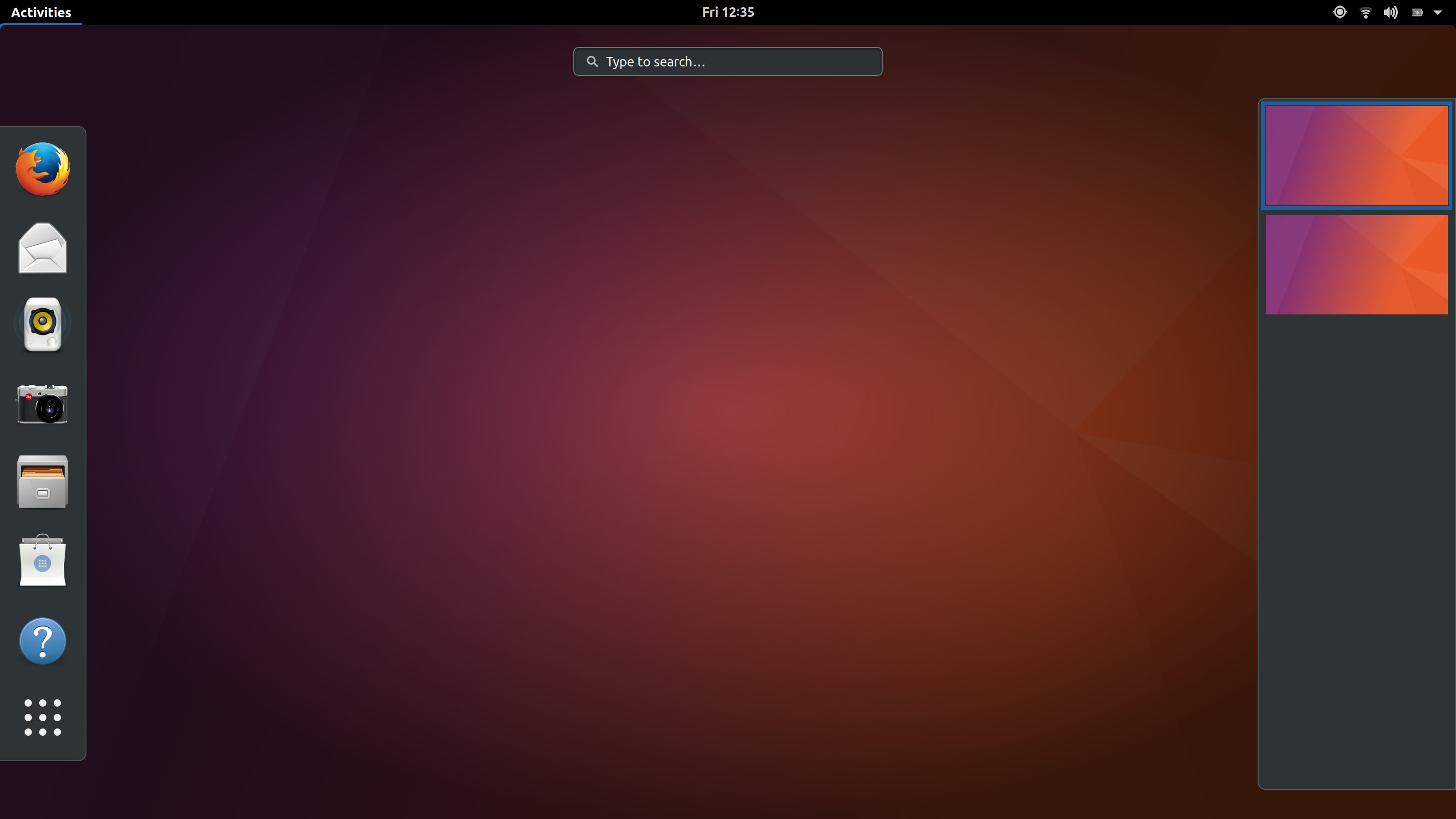
Task: Click the search magnifier icon
Action: 592,61
